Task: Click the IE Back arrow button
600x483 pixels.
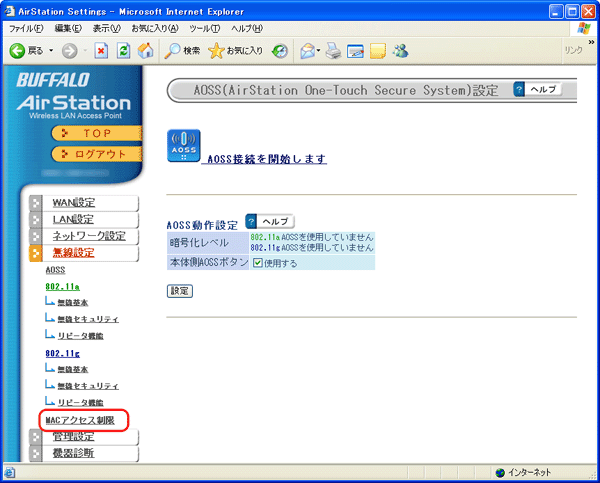Action: pyautogui.click(x=27, y=50)
